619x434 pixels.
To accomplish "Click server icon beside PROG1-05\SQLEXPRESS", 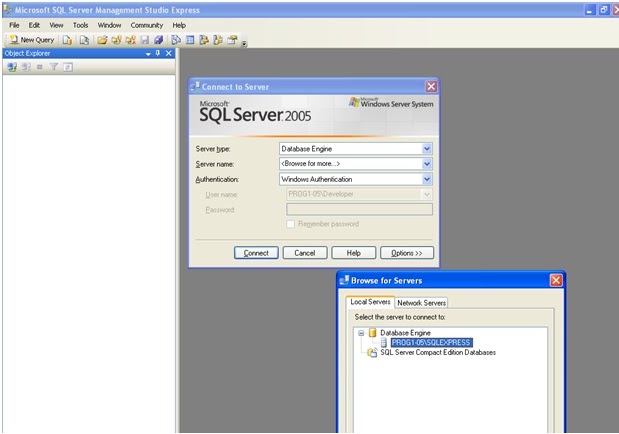I will tap(383, 342).
